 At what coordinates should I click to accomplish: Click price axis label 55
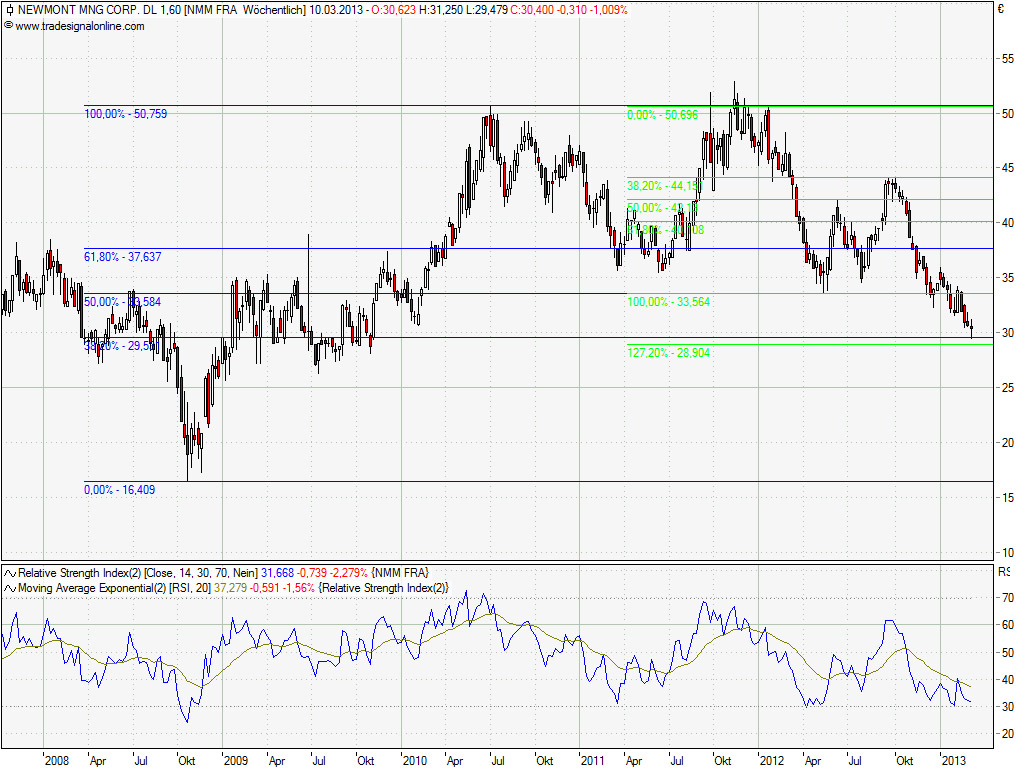[1008, 59]
